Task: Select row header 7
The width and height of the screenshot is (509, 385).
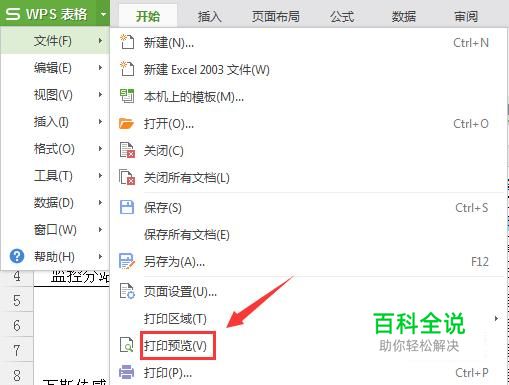Action: coord(17,350)
